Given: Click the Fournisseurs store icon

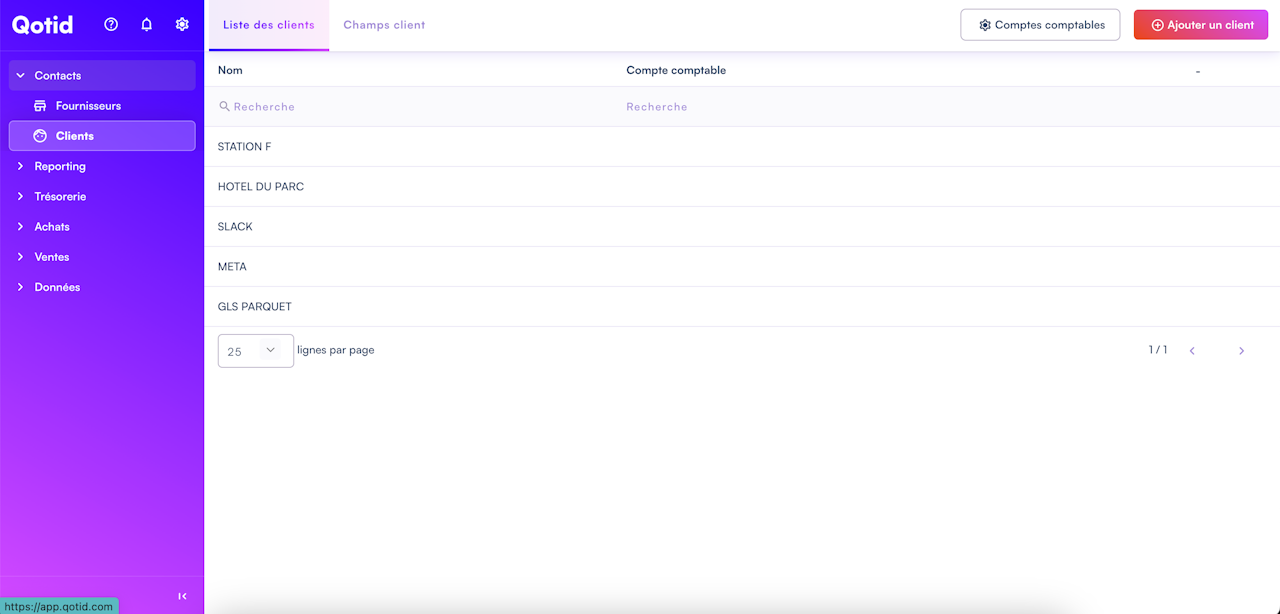Looking at the screenshot, I should click(41, 106).
